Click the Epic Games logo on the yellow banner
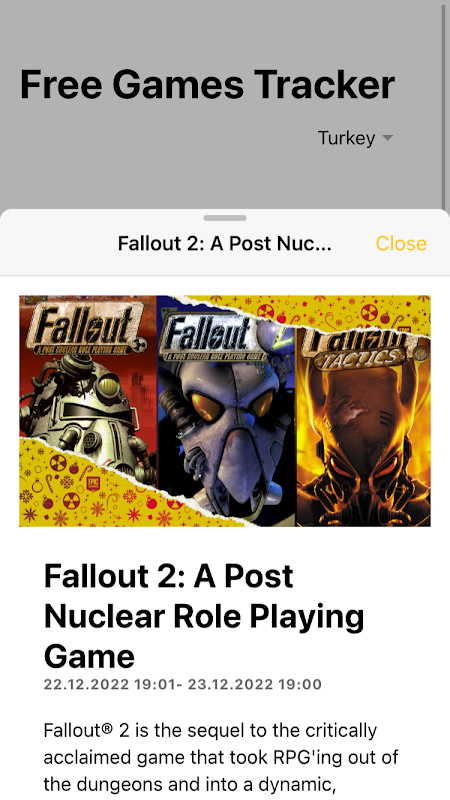Viewport: 450px width, 800px height. 93,483
